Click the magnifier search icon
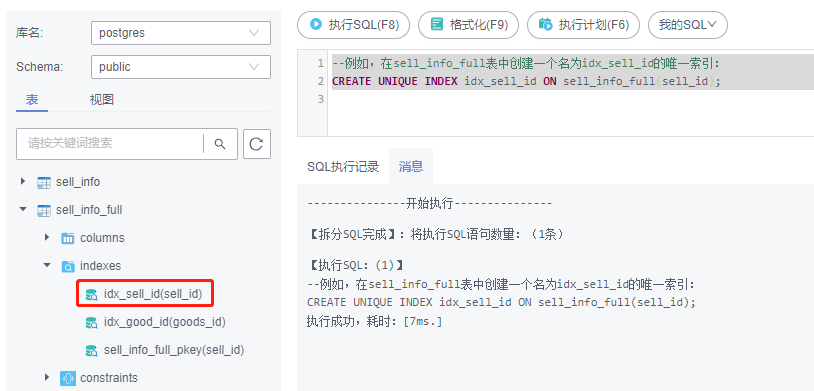This screenshot has height=391, width=814. (x=220, y=144)
